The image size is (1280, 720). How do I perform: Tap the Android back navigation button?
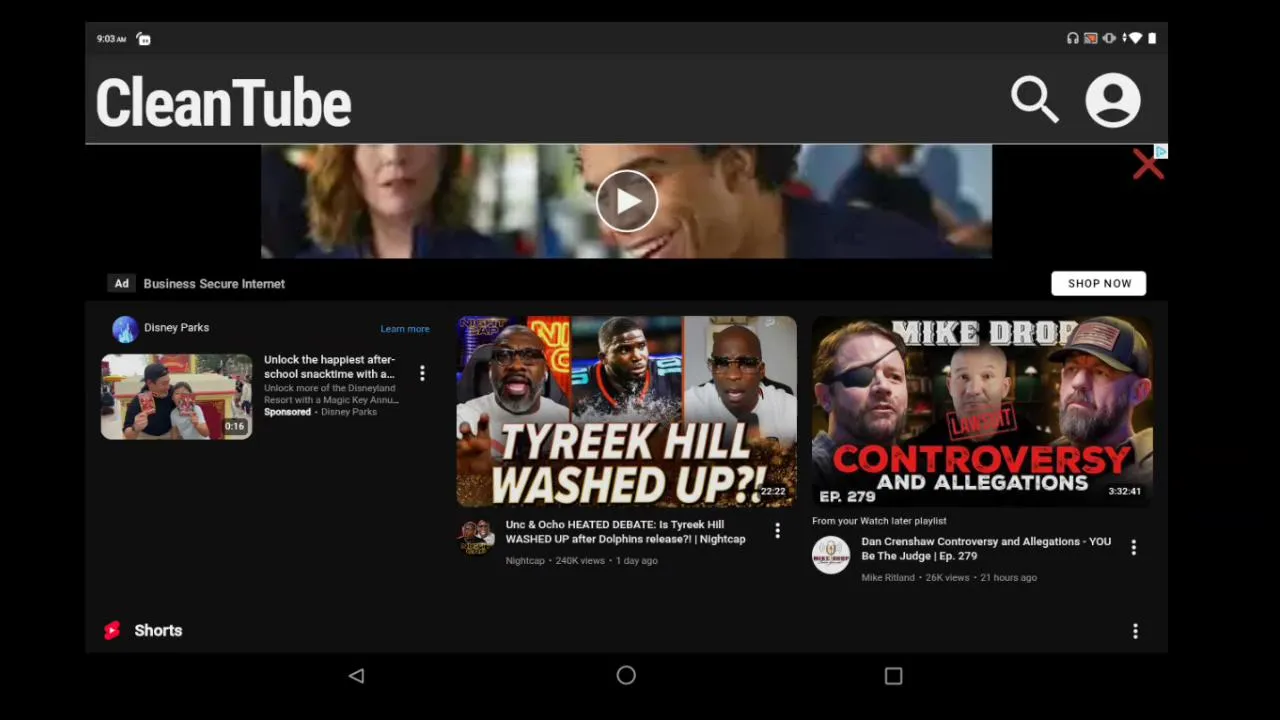pyautogui.click(x=356, y=676)
